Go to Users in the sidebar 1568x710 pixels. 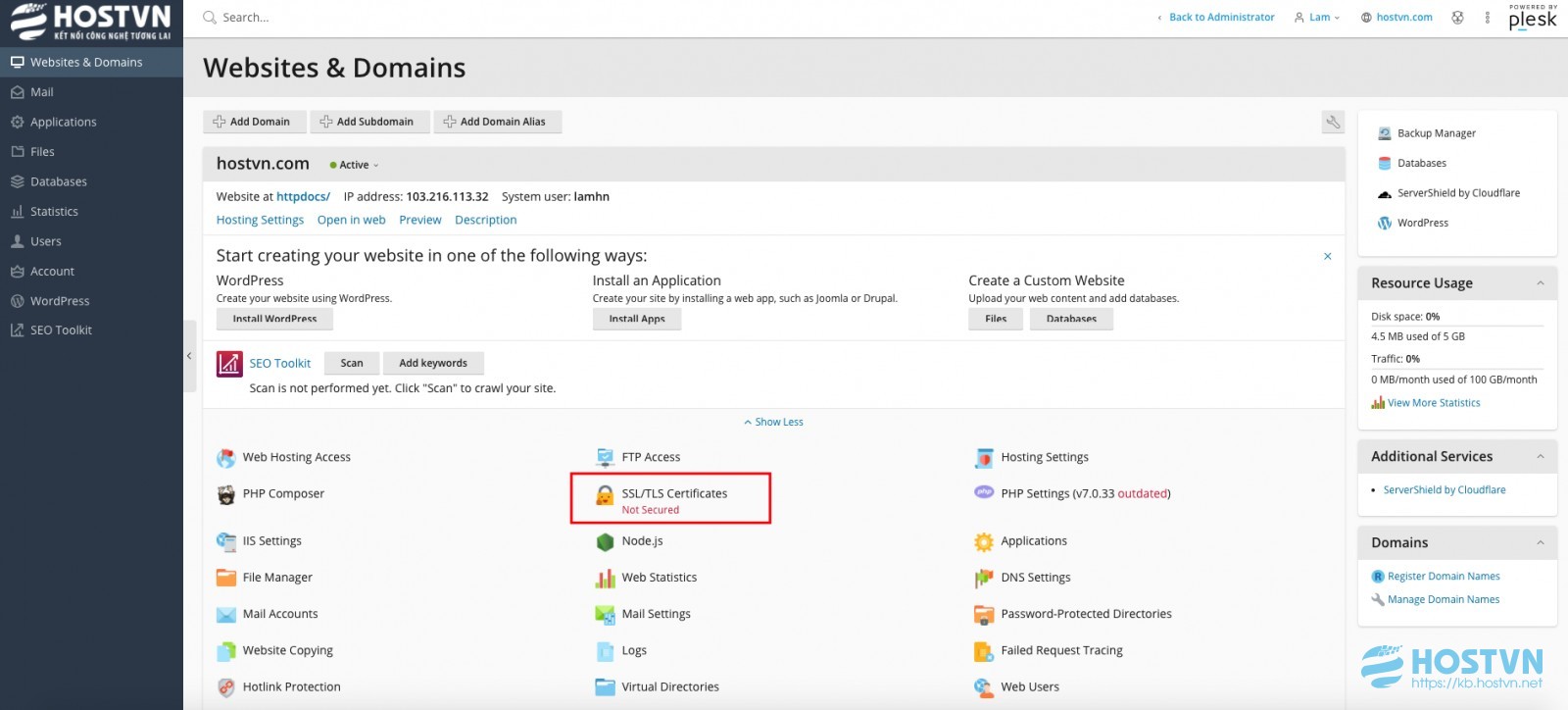[91, 241]
